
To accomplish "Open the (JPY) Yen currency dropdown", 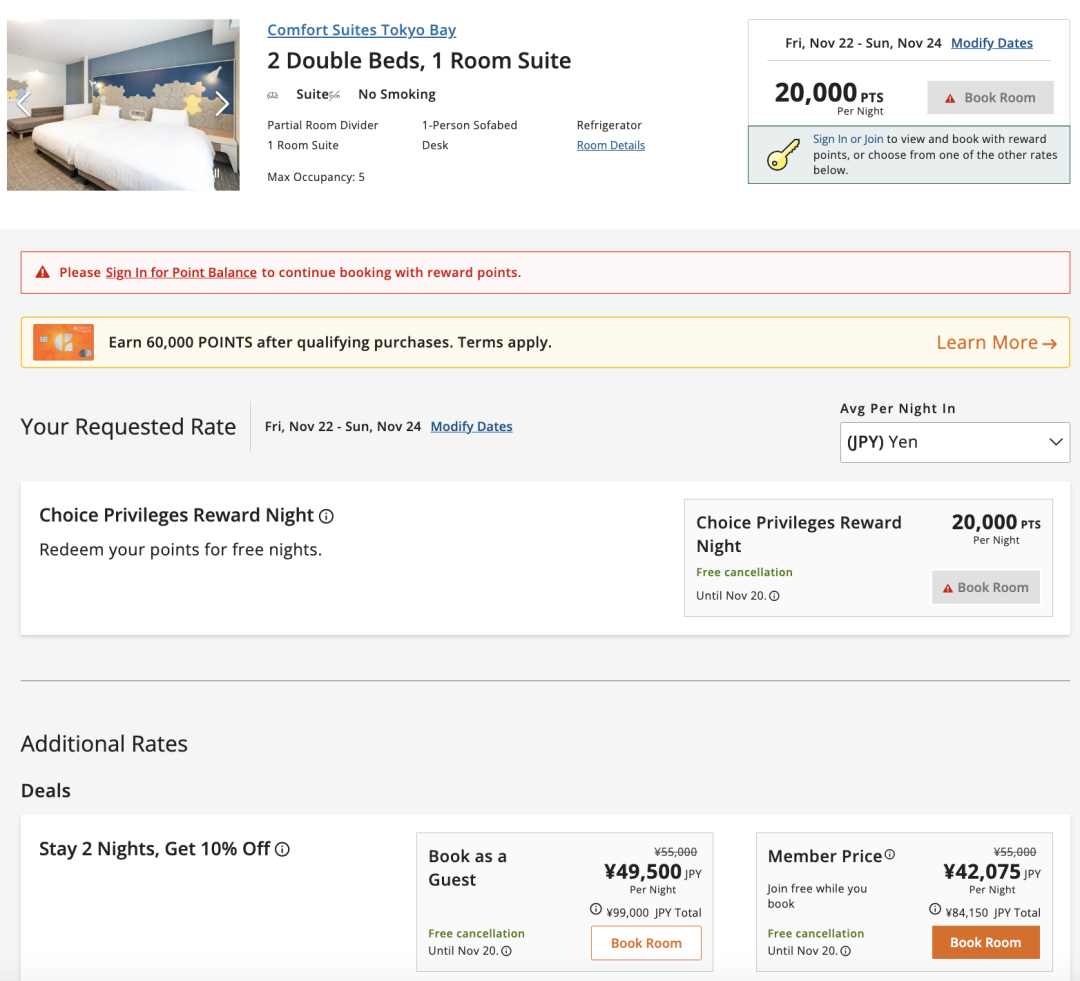I will 954,442.
